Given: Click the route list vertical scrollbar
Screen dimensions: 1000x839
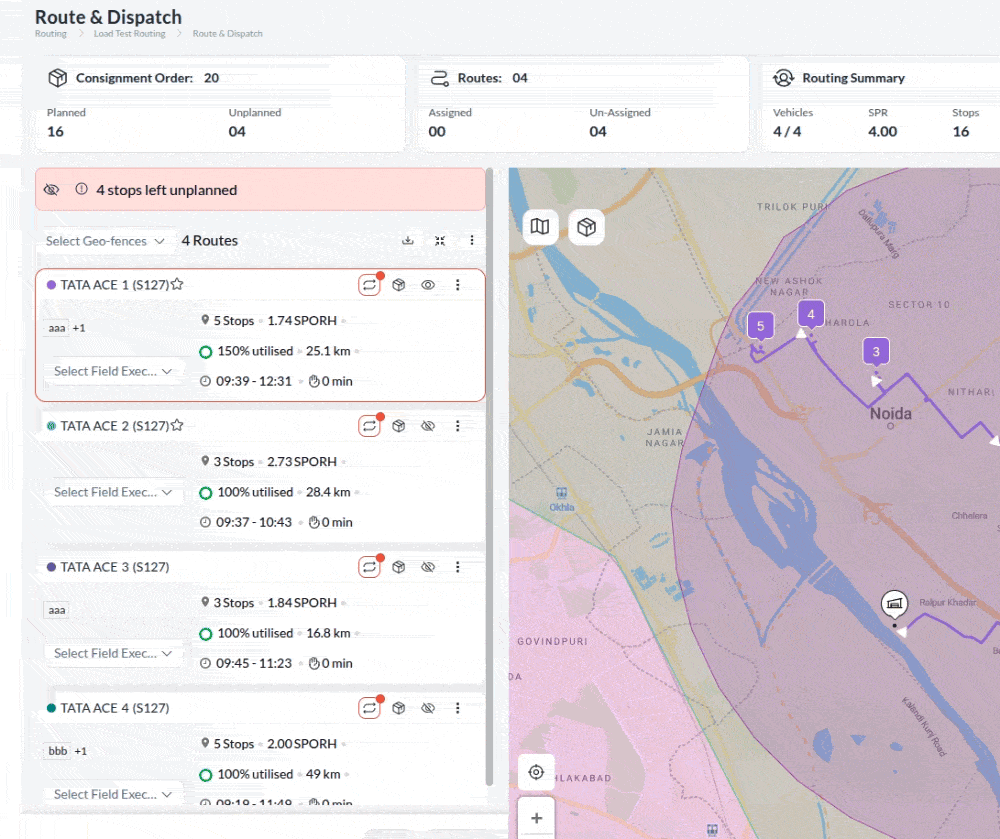Looking at the screenshot, I should pos(489,477).
